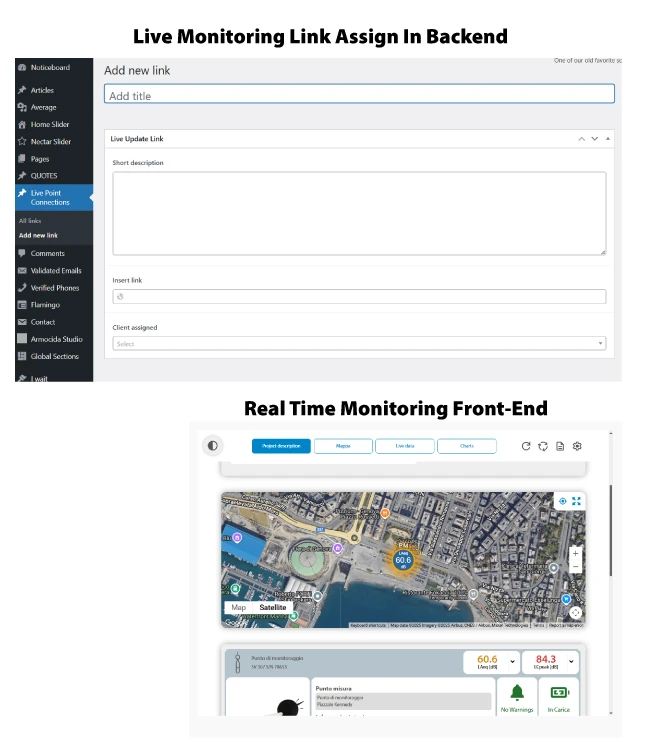Click the Project description button
Viewport: 650px width, 750px height.
[x=281, y=446]
